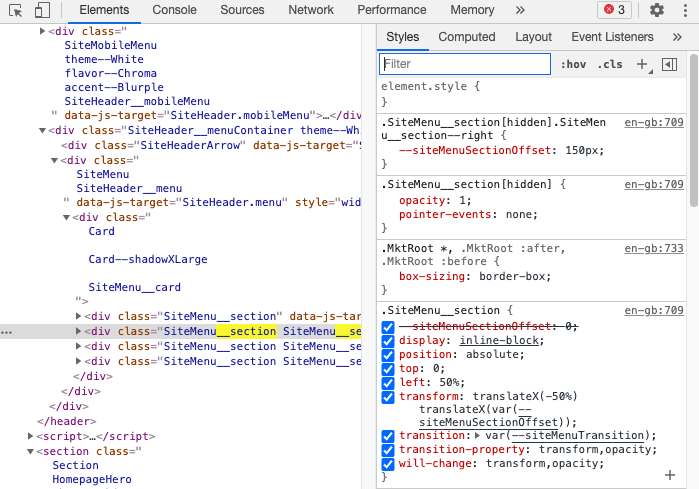Expand the SiteMobileMenu div node
Screen dimensions: 699x489
click(42, 31)
